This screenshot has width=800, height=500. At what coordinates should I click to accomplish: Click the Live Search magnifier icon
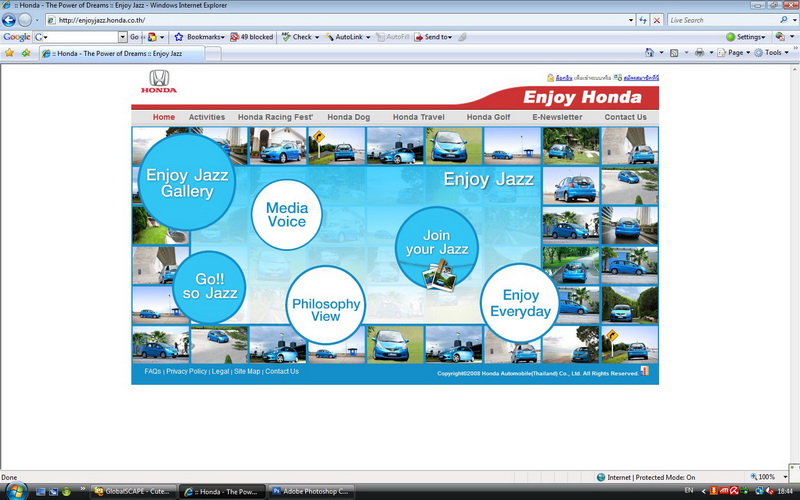tap(784, 20)
